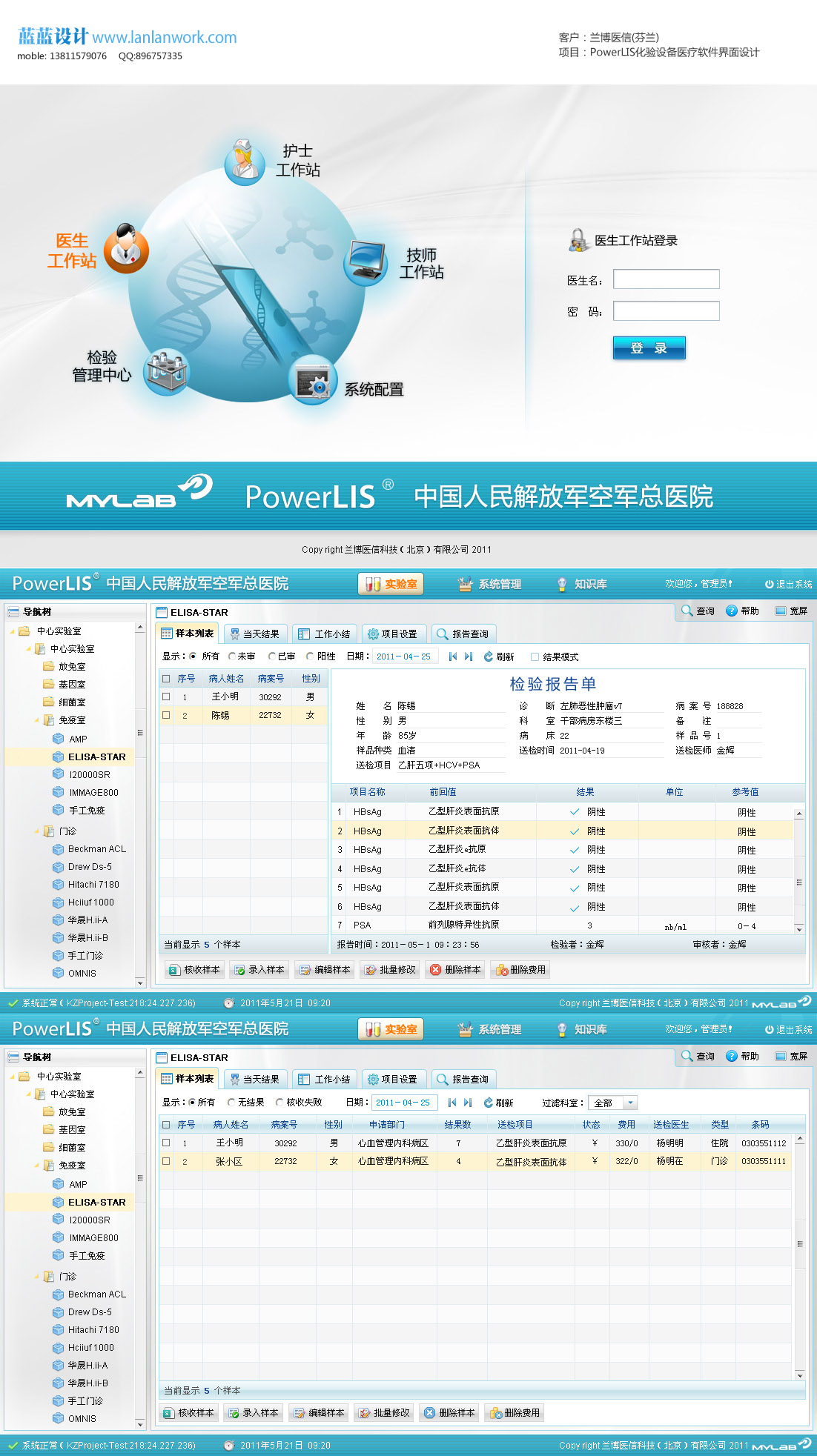Image resolution: width=817 pixels, height=1456 pixels.
Task: Click 查询 magnifier in the 检验报告单 screen
Action: pyautogui.click(x=698, y=611)
